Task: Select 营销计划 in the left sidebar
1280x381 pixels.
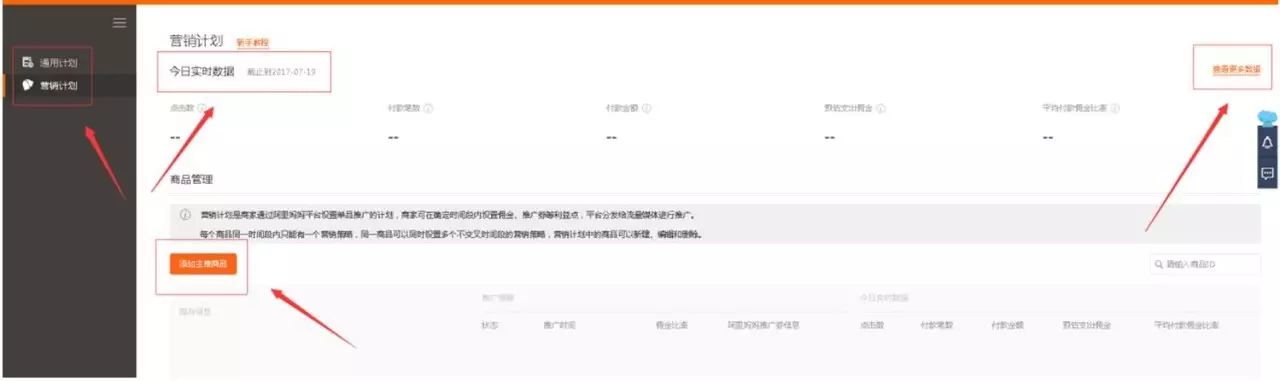Action: point(59,86)
